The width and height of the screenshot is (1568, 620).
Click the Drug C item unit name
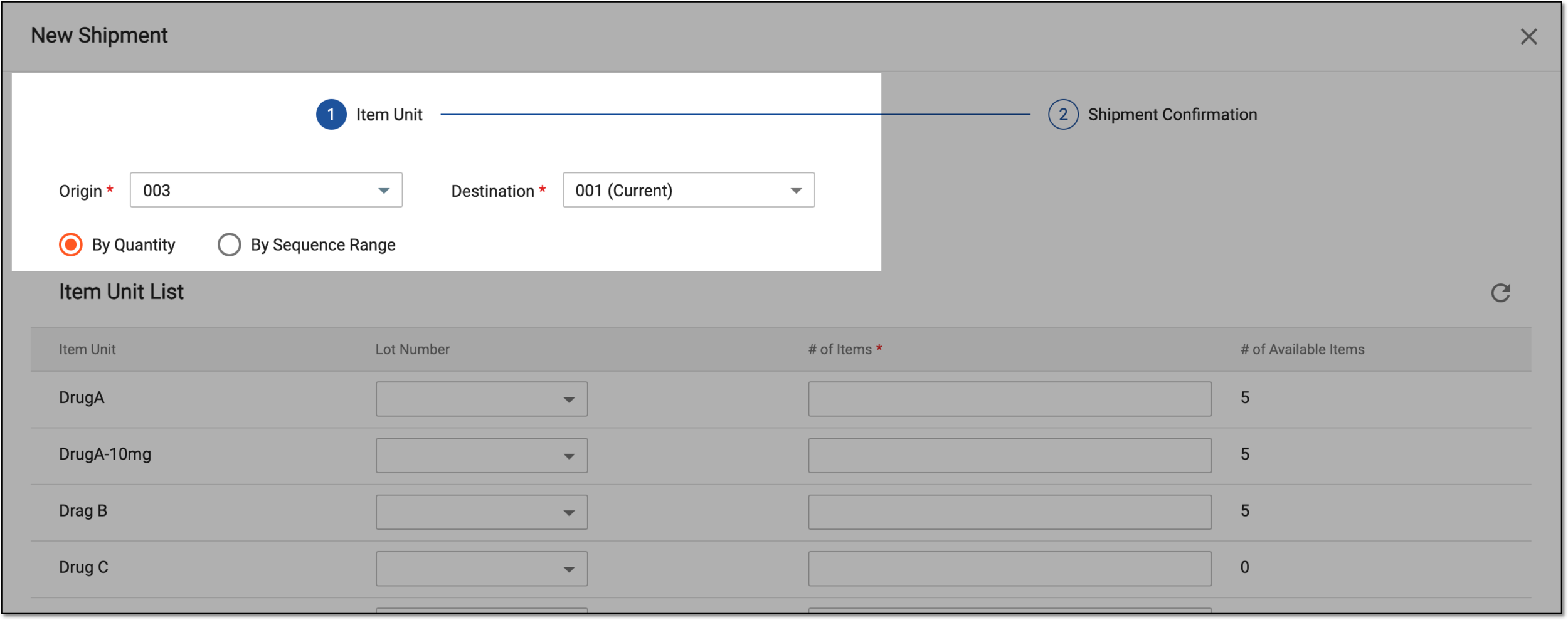(x=83, y=567)
